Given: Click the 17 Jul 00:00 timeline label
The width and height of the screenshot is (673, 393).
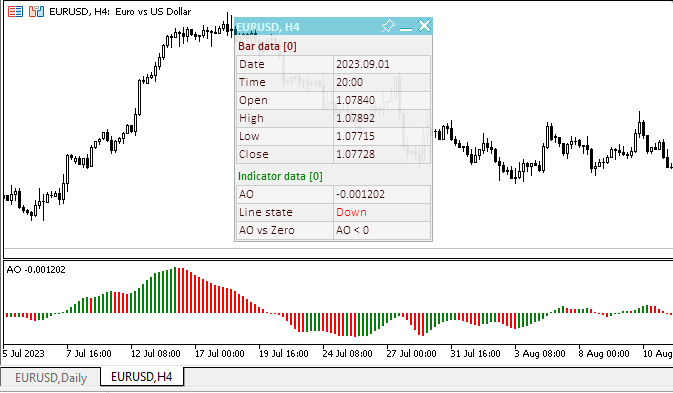Looking at the screenshot, I should pos(220,354).
